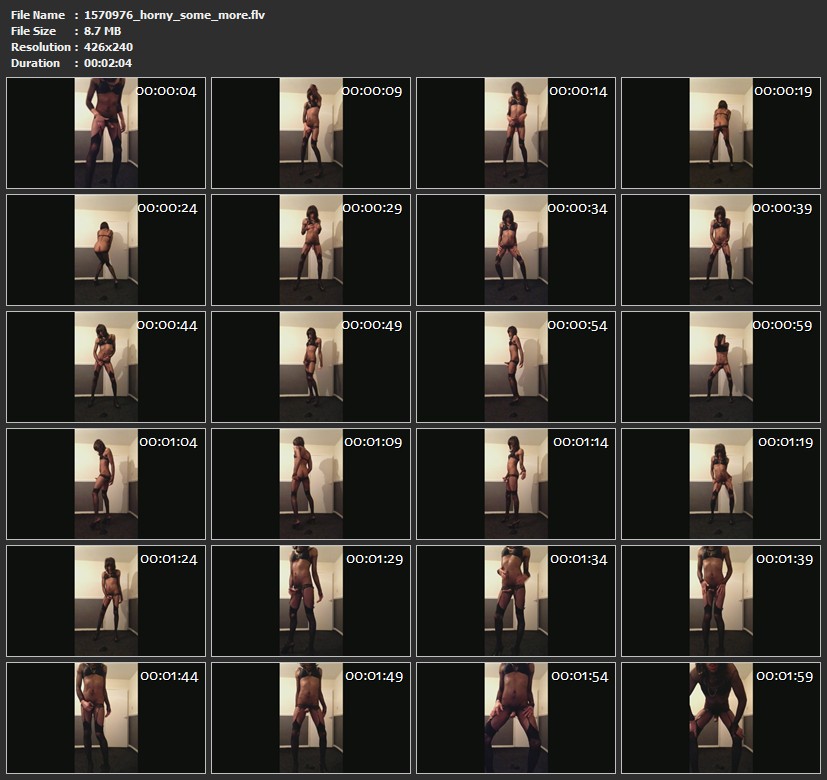827x780 pixels.
Task: Click the 00:01:24 timestamp label
Action: click(x=169, y=559)
